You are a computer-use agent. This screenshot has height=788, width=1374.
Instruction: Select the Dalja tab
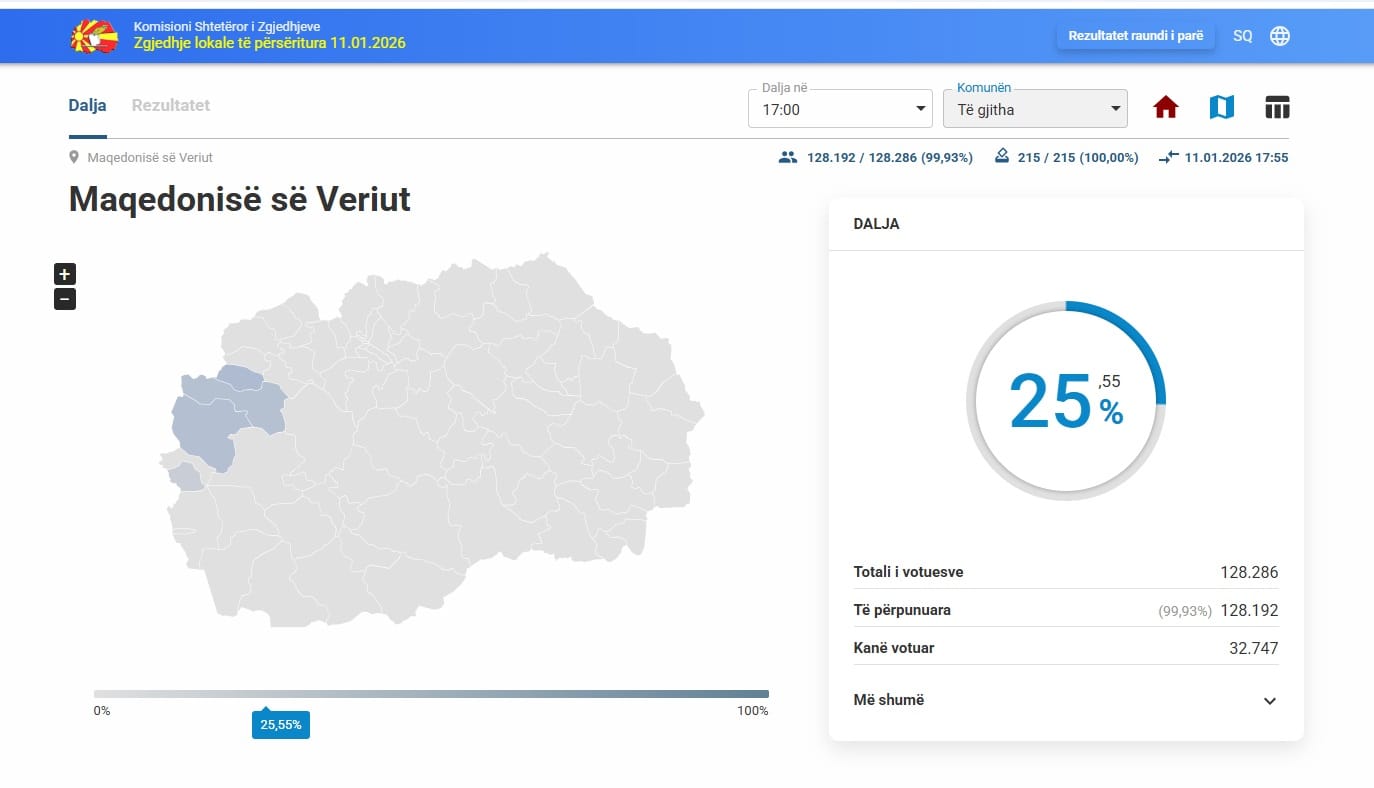point(87,104)
